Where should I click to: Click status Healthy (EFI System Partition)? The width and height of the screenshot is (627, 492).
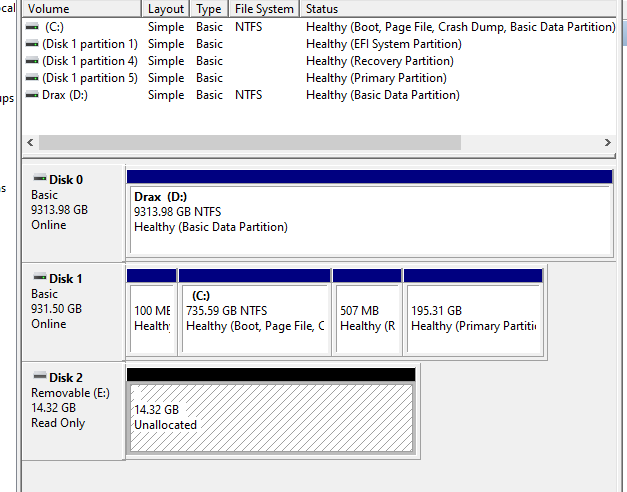[x=383, y=44]
